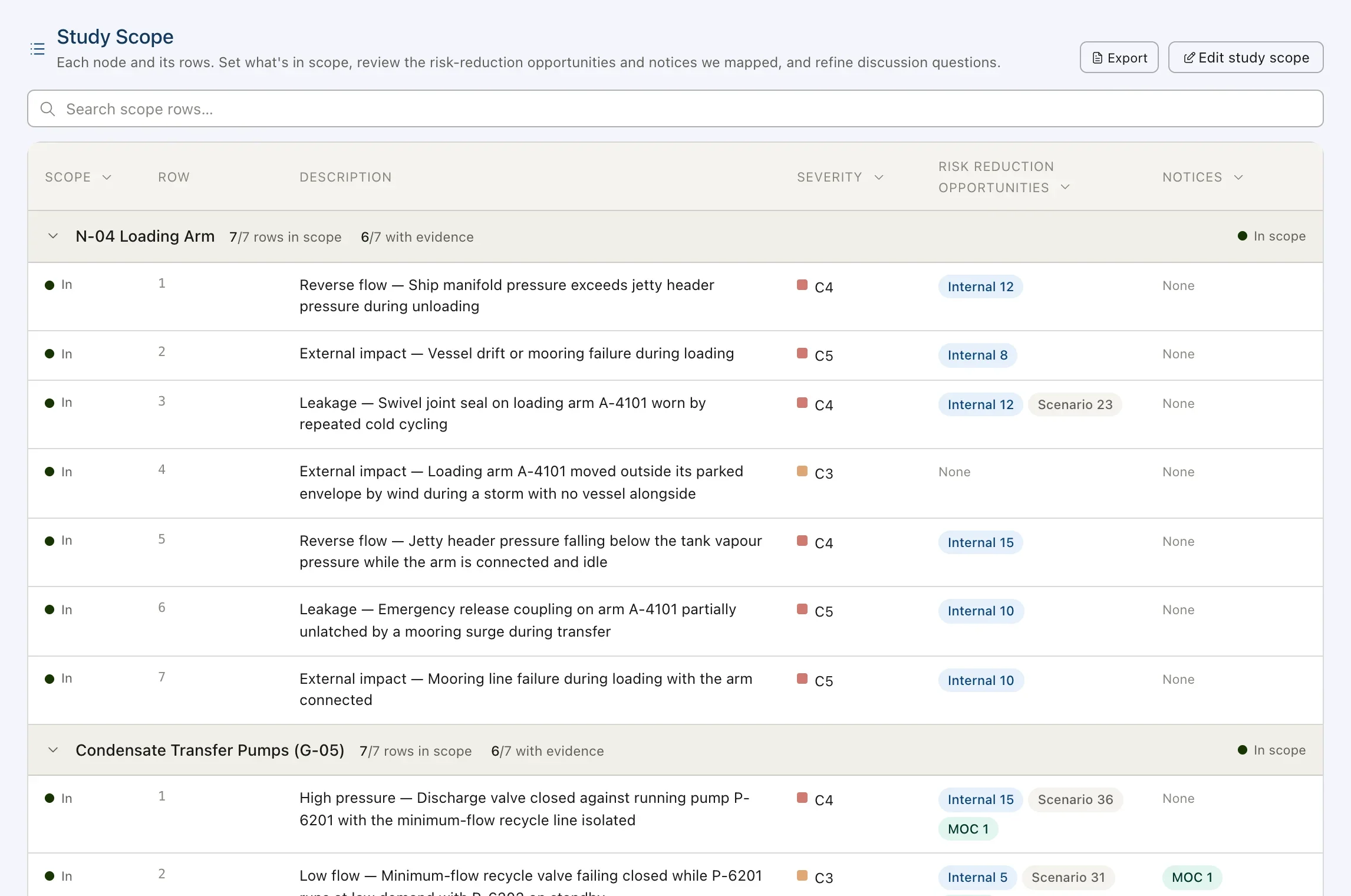Screen dimensions: 1351x896
Task: Toggle scope for swivel joint seal leakage row
Action: tap(58, 403)
